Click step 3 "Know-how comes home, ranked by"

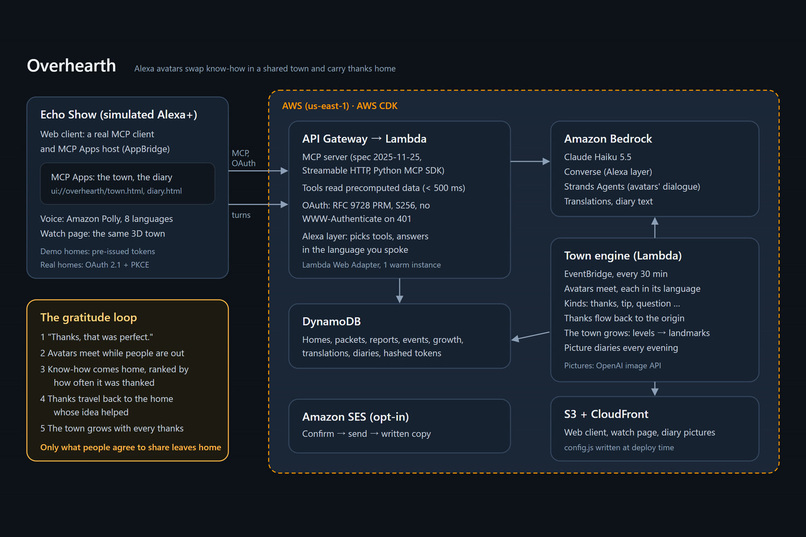coord(114,369)
